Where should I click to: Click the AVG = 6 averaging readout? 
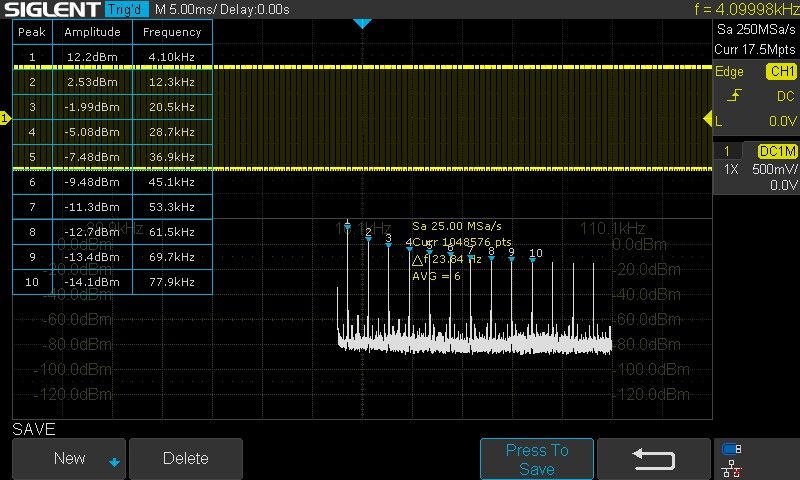point(436,276)
